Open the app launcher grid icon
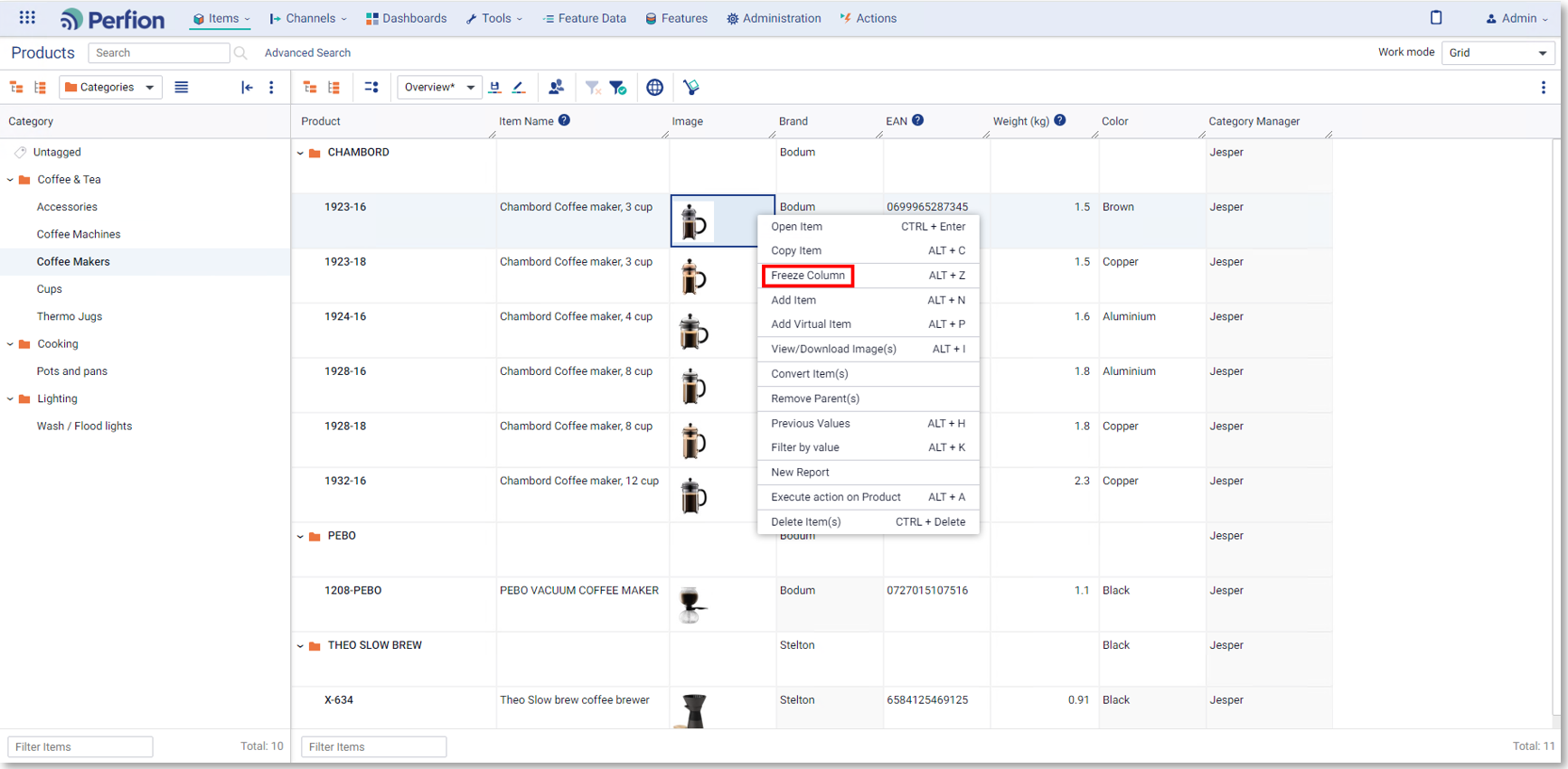Viewport: 1568px width, 769px height. (x=27, y=17)
